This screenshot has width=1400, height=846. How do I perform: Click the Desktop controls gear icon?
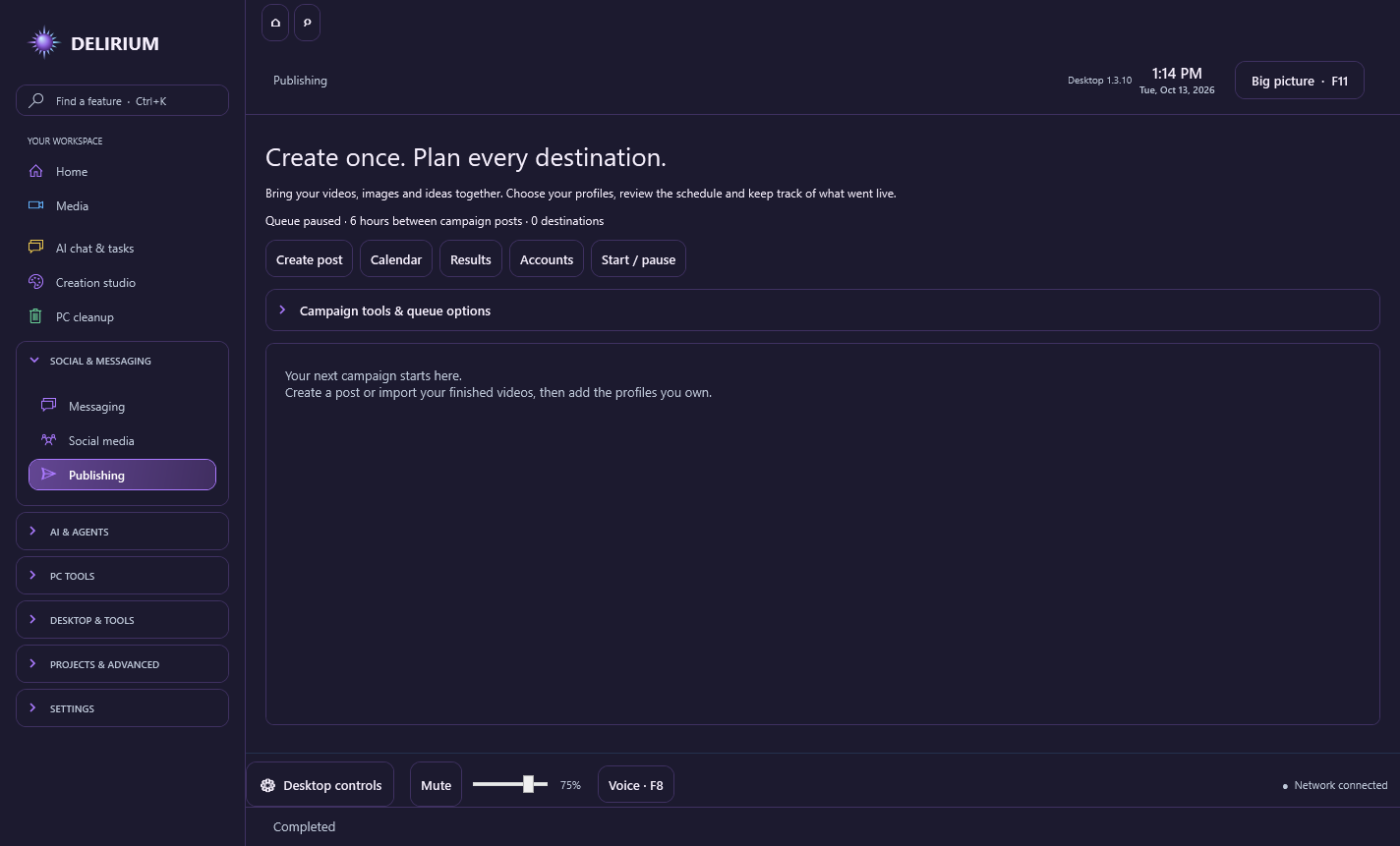(x=267, y=785)
